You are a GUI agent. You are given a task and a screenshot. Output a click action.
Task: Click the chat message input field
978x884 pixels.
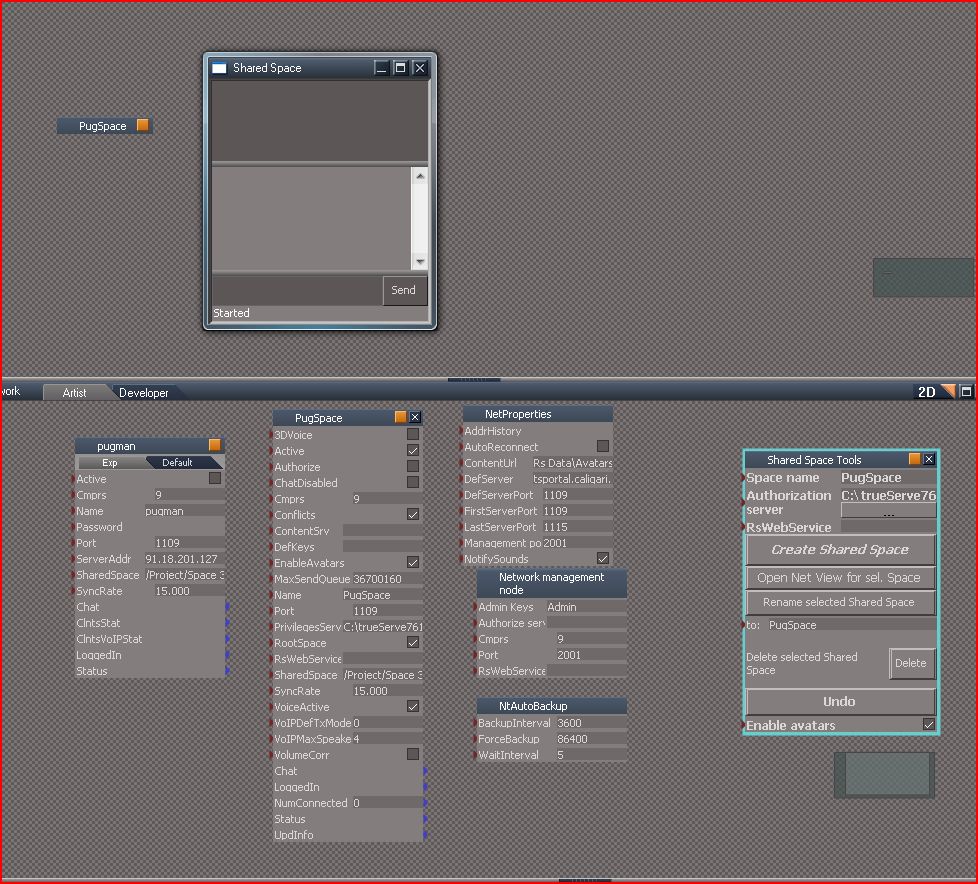297,290
